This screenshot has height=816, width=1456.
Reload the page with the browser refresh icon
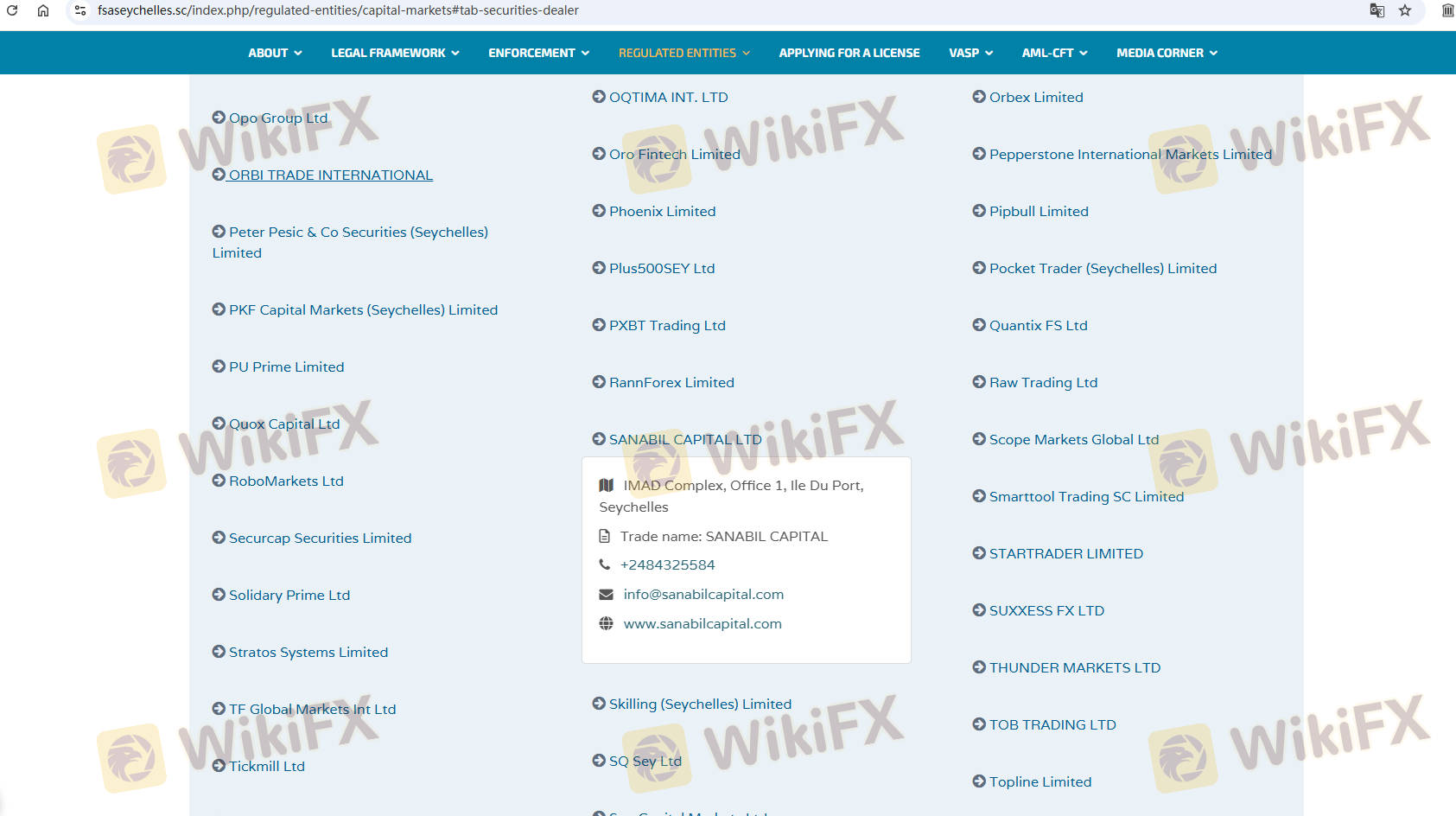click(12, 10)
